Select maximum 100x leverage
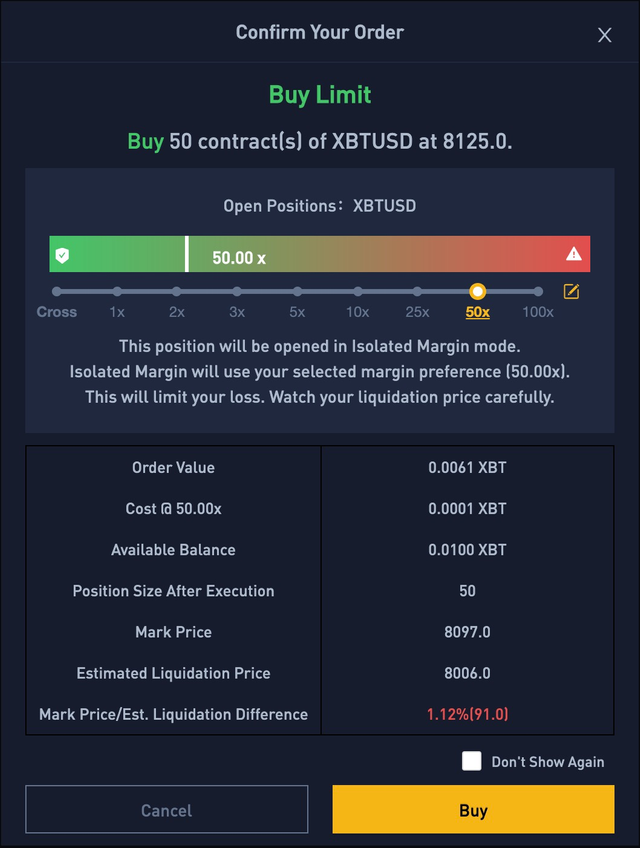 [538, 292]
